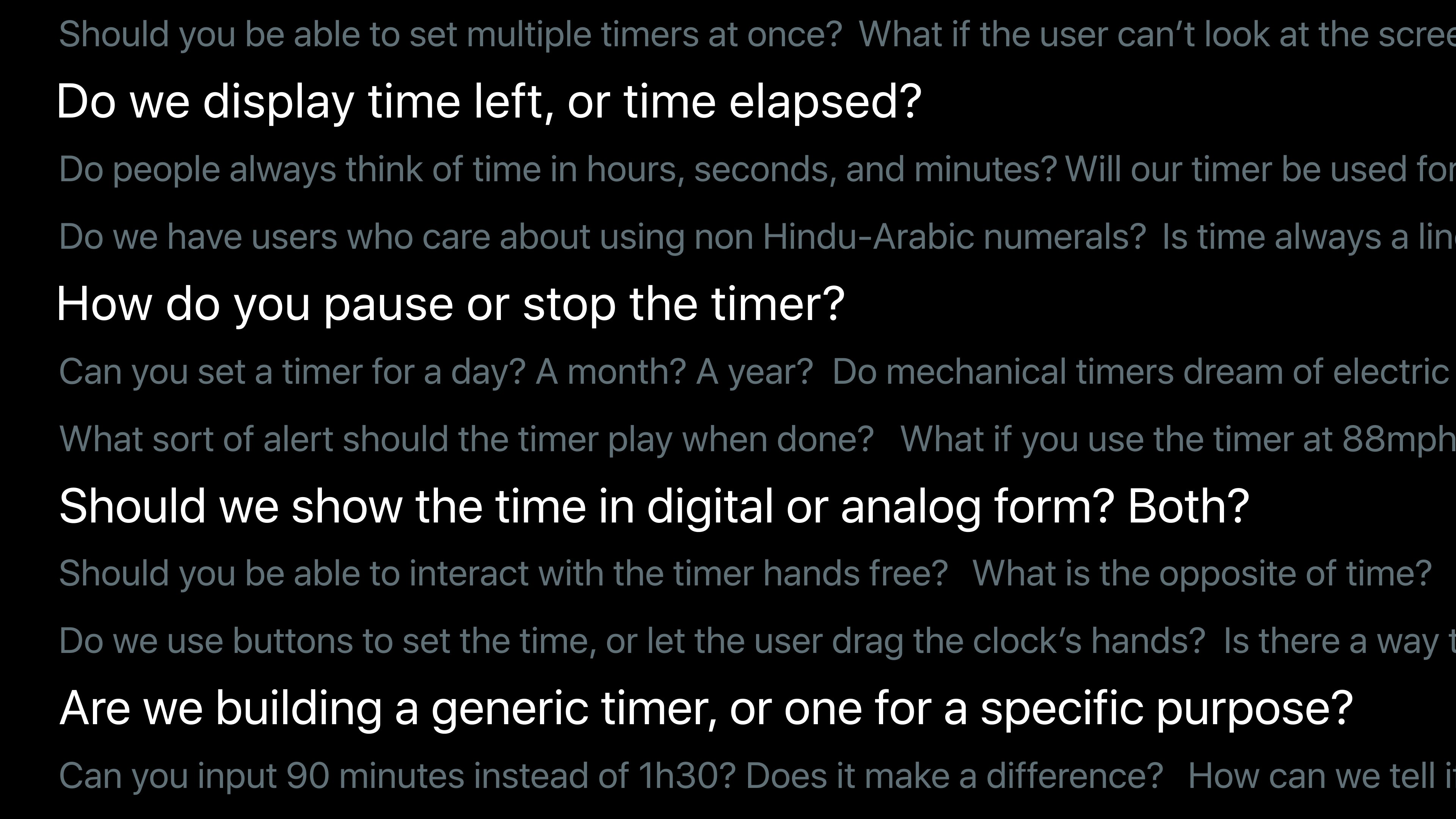Click the question about the alert sound when done

[466, 439]
